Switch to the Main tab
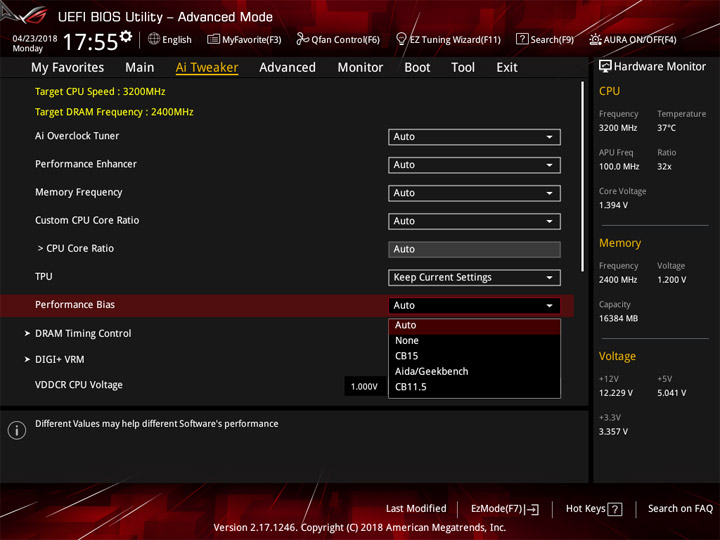 pyautogui.click(x=140, y=68)
